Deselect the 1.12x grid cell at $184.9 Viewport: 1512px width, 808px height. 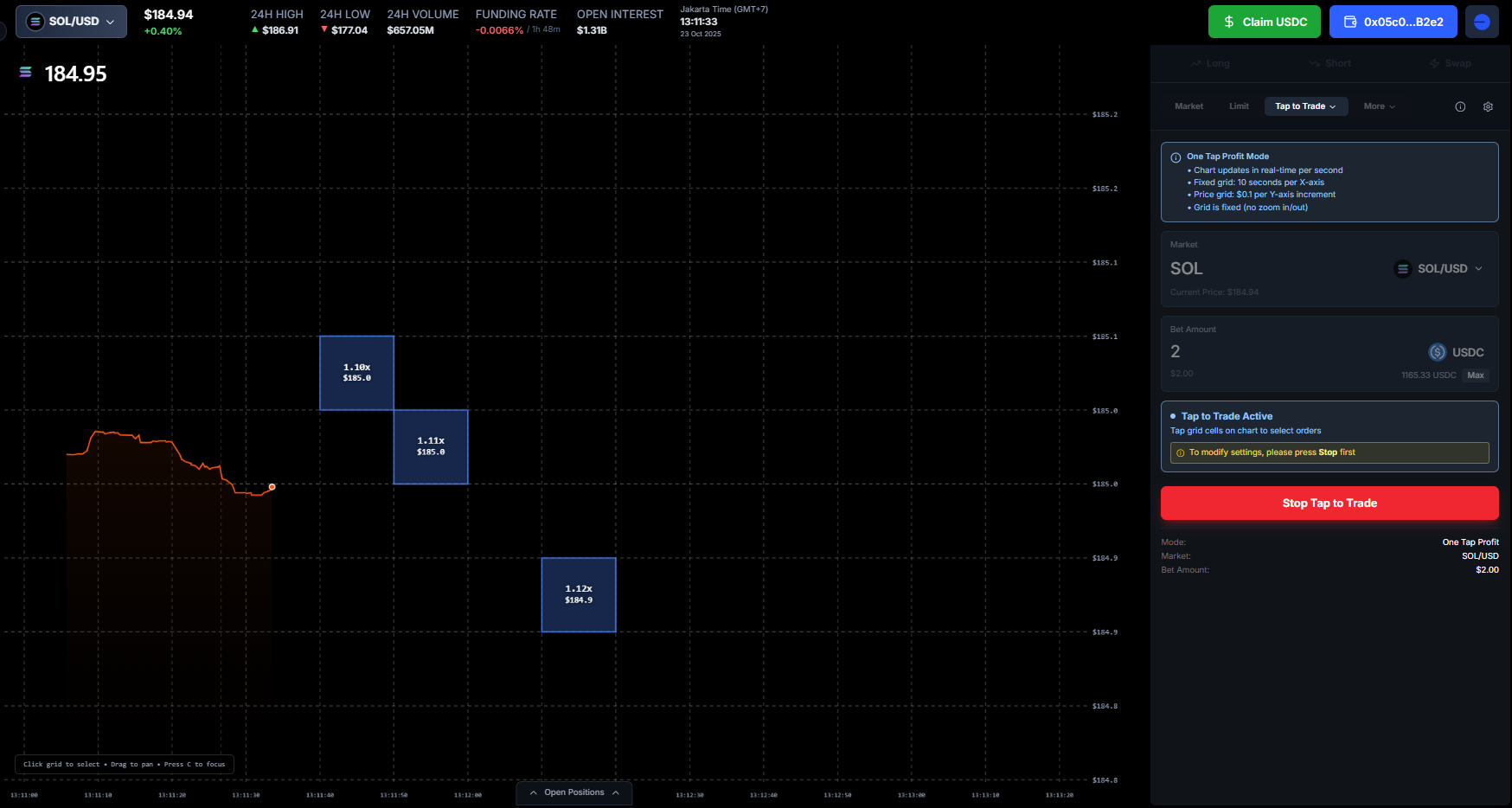[579, 594]
